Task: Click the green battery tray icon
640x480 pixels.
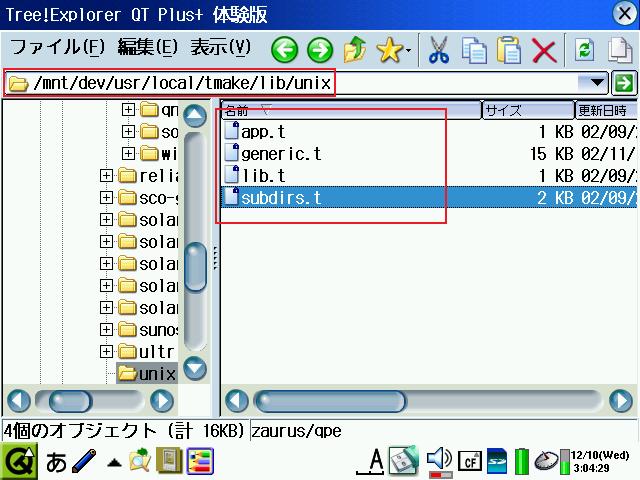Action: tap(521, 461)
